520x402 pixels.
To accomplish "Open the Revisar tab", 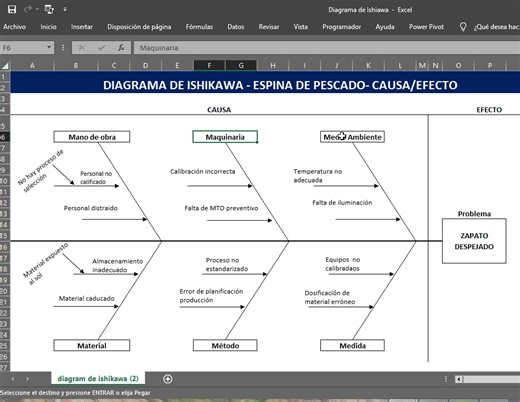I will 269,27.
